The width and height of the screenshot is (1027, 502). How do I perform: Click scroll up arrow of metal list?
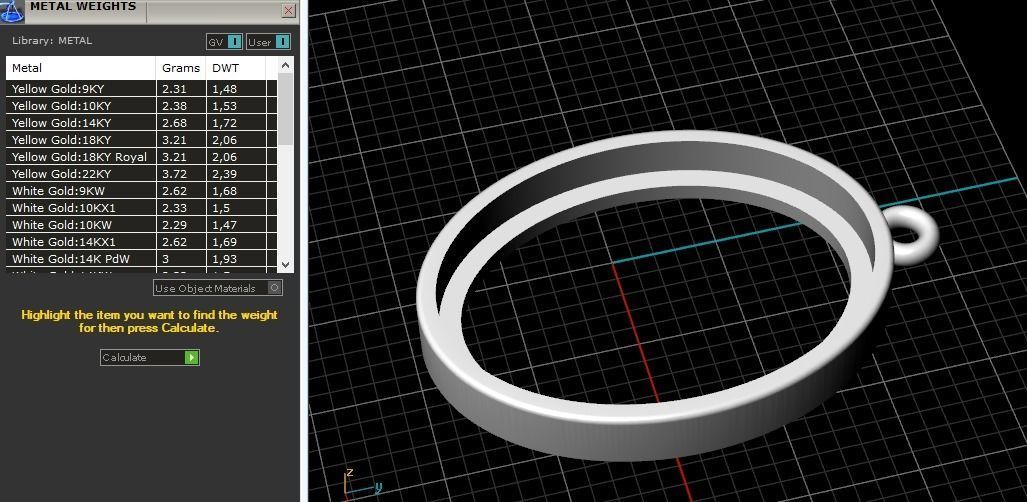(285, 65)
